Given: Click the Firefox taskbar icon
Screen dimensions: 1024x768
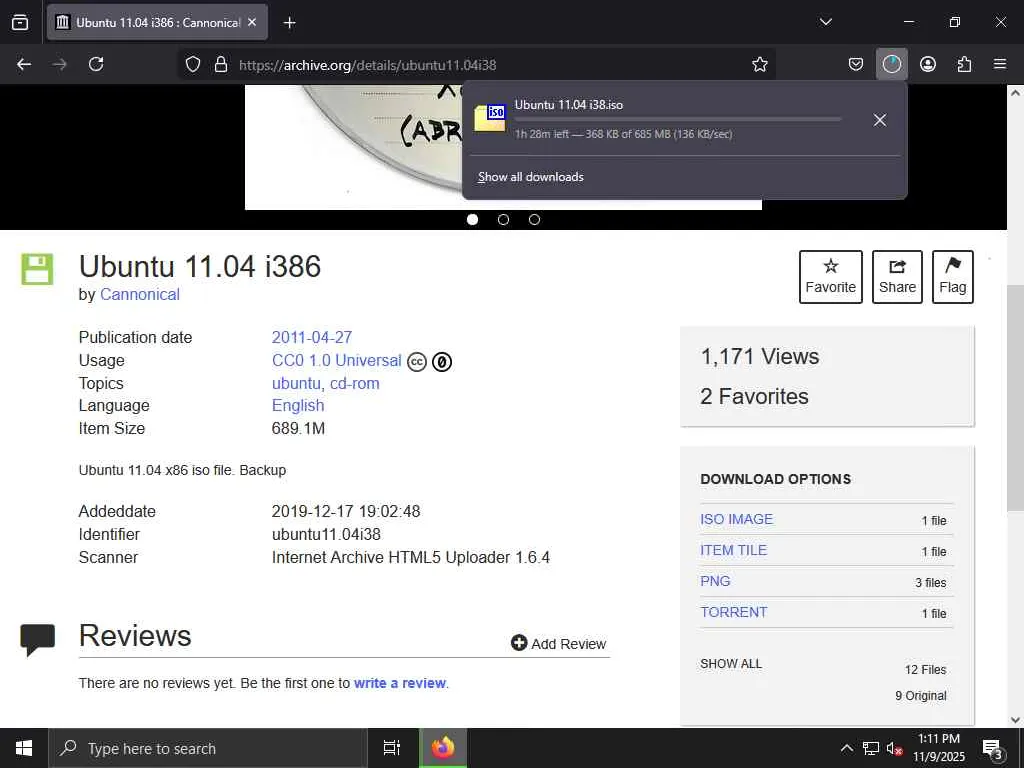Looking at the screenshot, I should (442, 748).
